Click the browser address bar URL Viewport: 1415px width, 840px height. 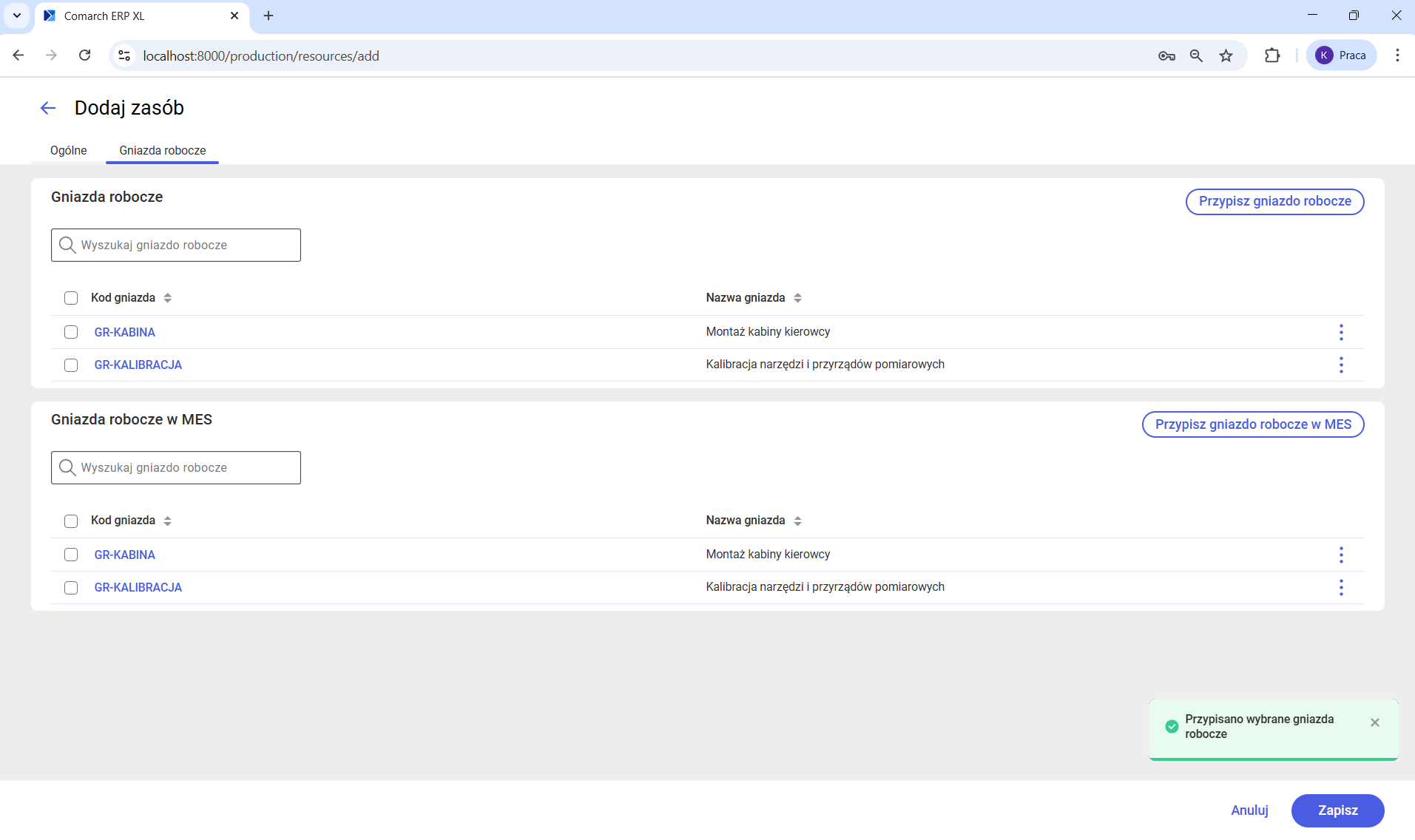coord(261,55)
